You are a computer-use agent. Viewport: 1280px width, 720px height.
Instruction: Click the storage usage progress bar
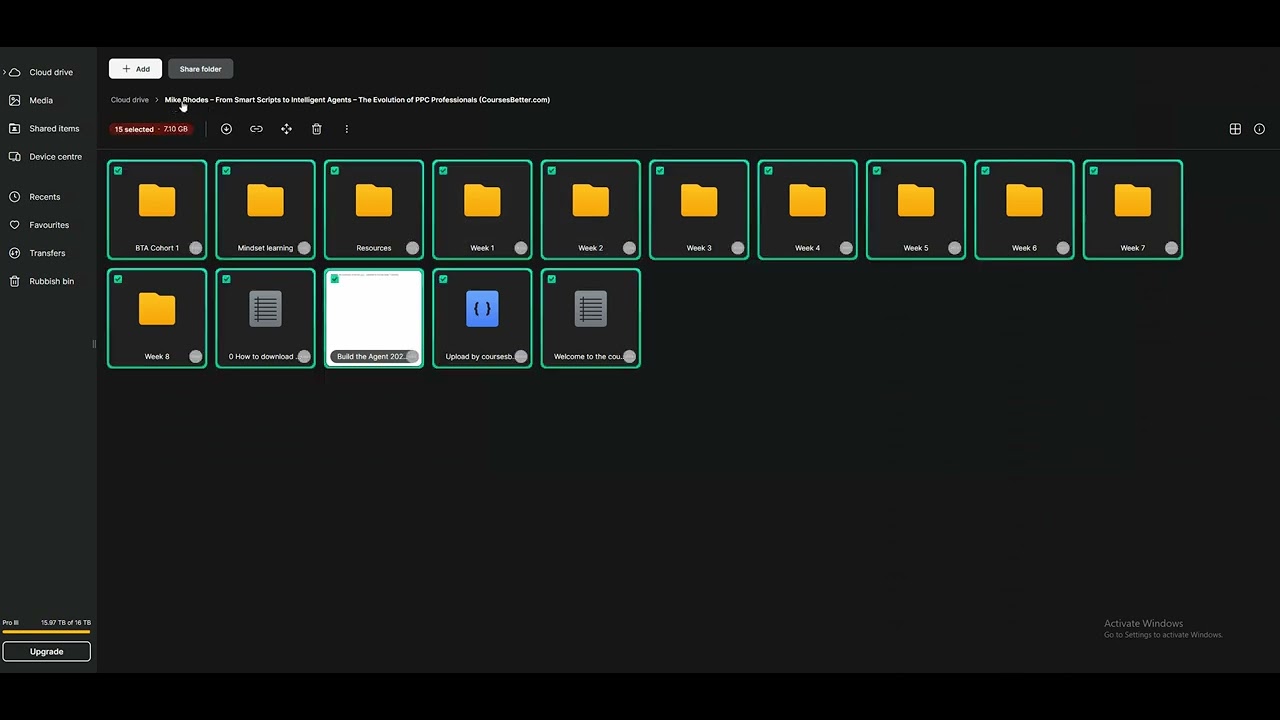(x=46, y=632)
